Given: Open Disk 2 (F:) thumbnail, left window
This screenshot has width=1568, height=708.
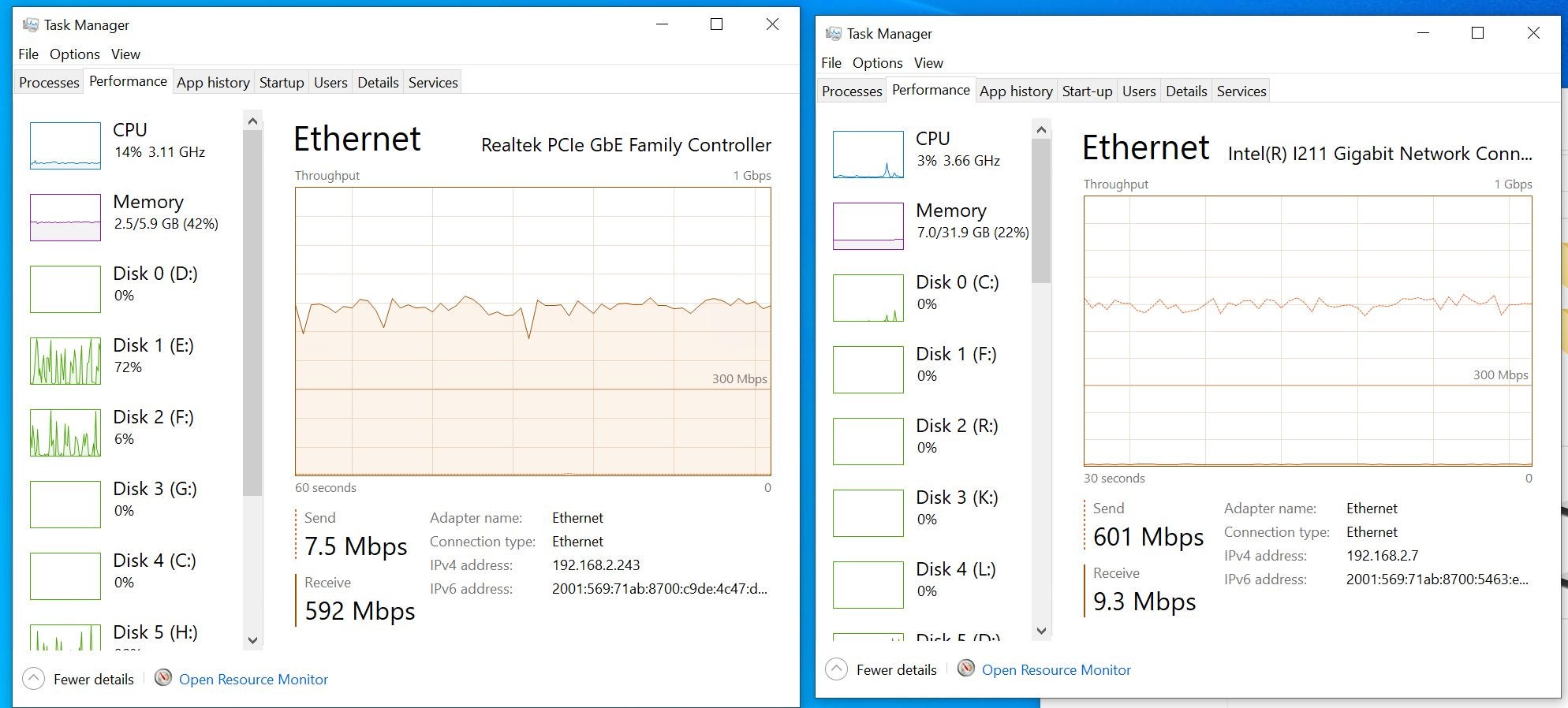Looking at the screenshot, I should click(65, 433).
